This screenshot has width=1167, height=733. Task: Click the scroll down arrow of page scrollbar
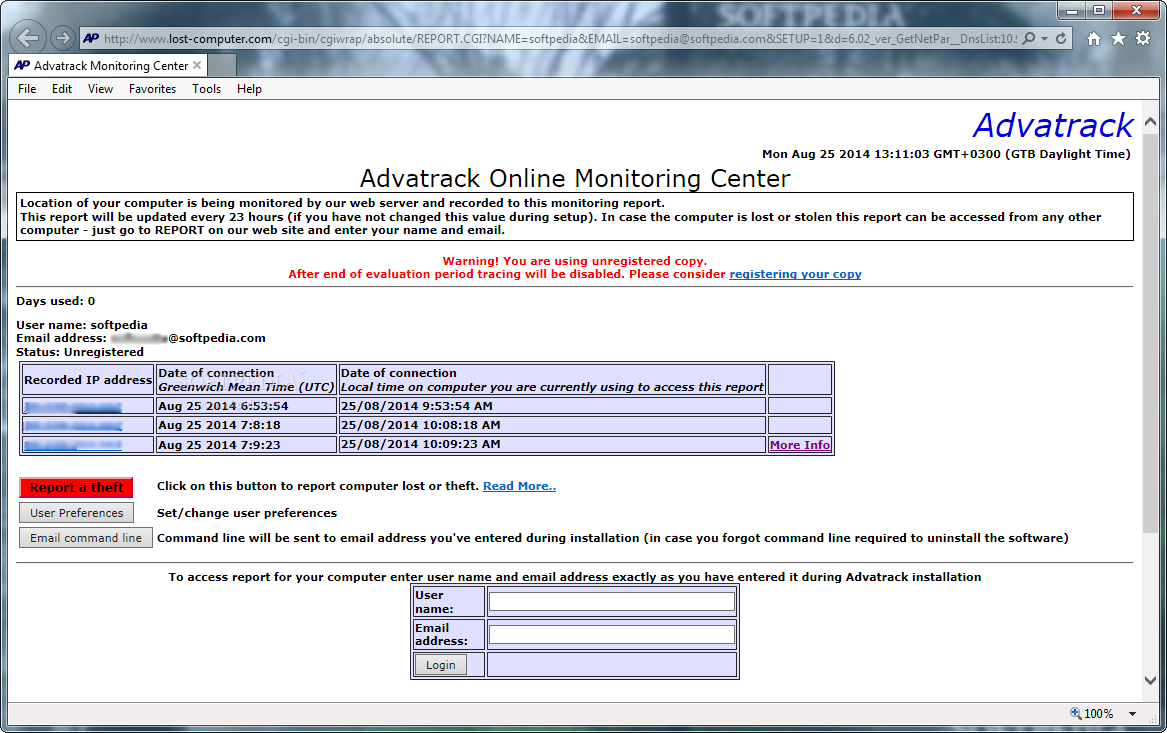tap(1151, 680)
